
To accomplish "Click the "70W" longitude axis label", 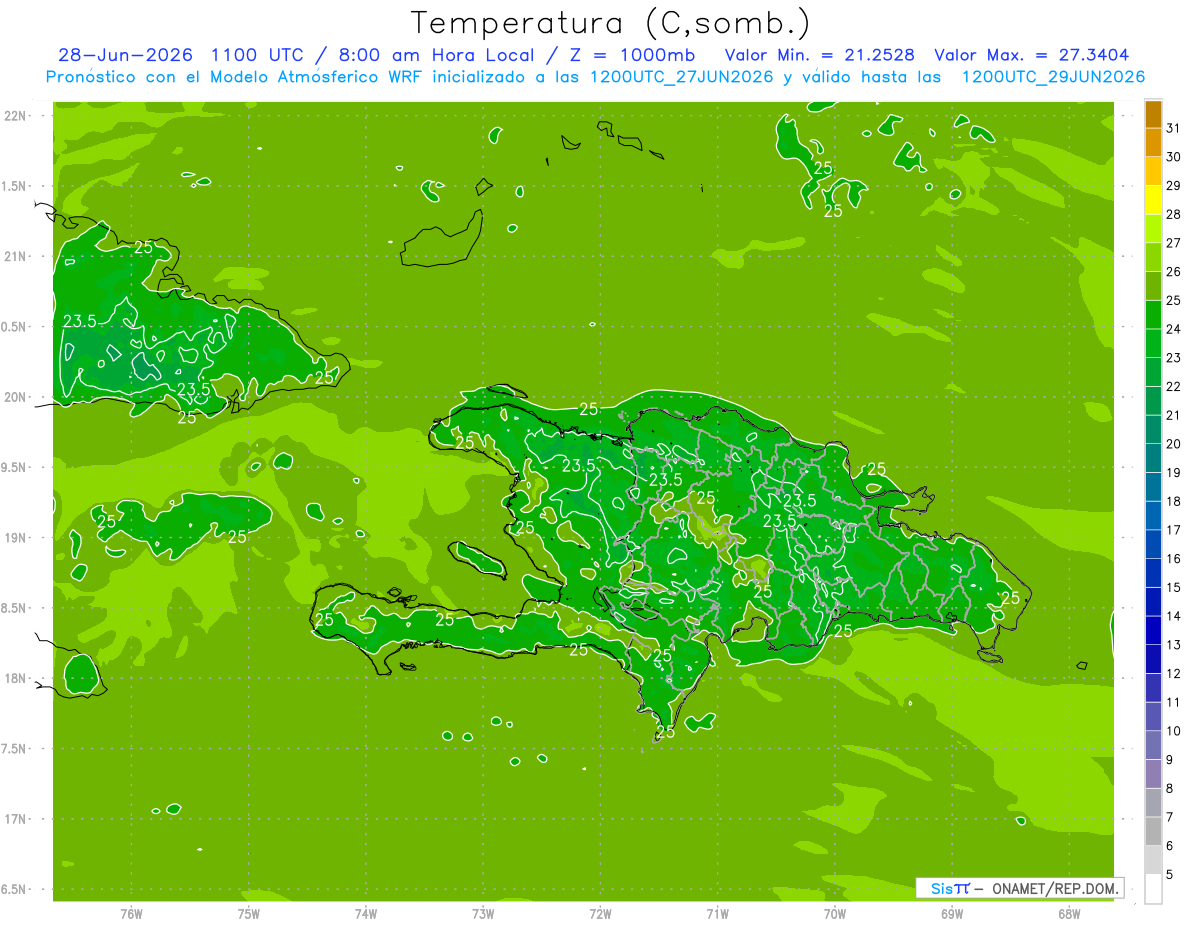I will 835,913.
